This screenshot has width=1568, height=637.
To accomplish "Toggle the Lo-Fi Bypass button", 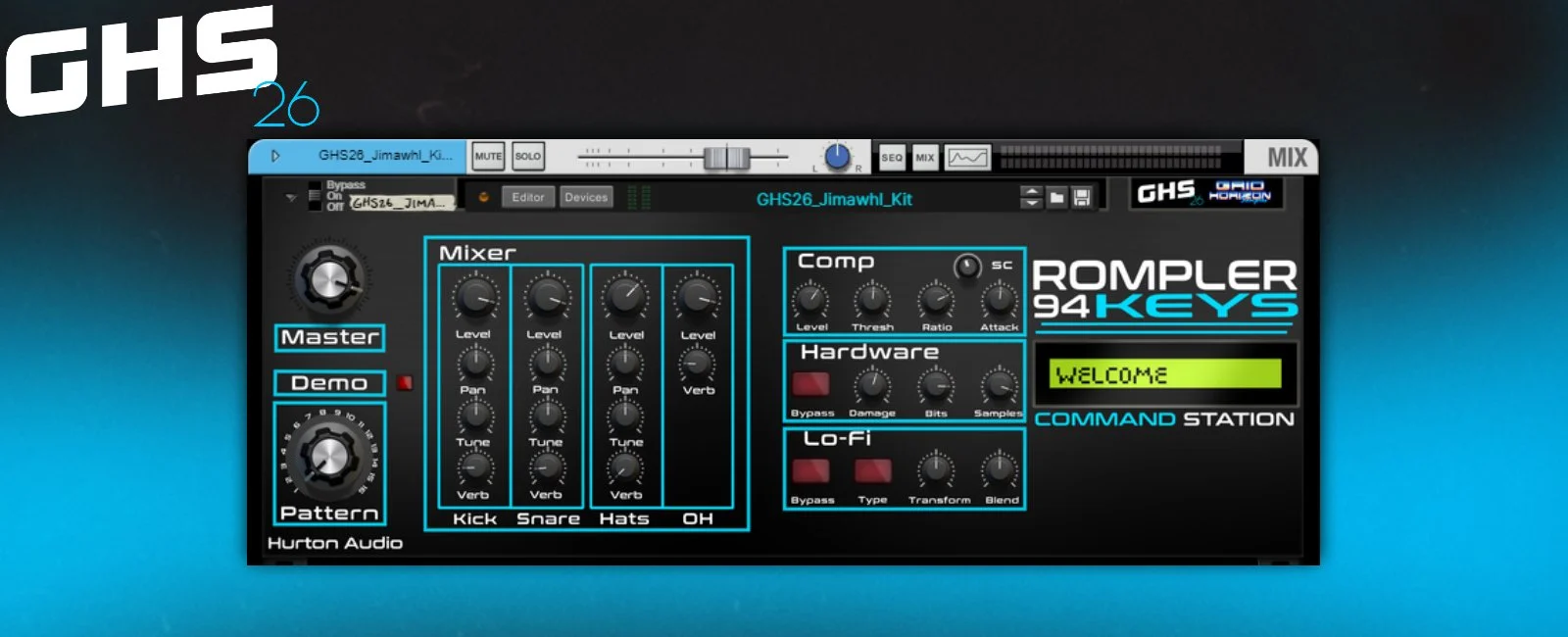I will coord(810,470).
